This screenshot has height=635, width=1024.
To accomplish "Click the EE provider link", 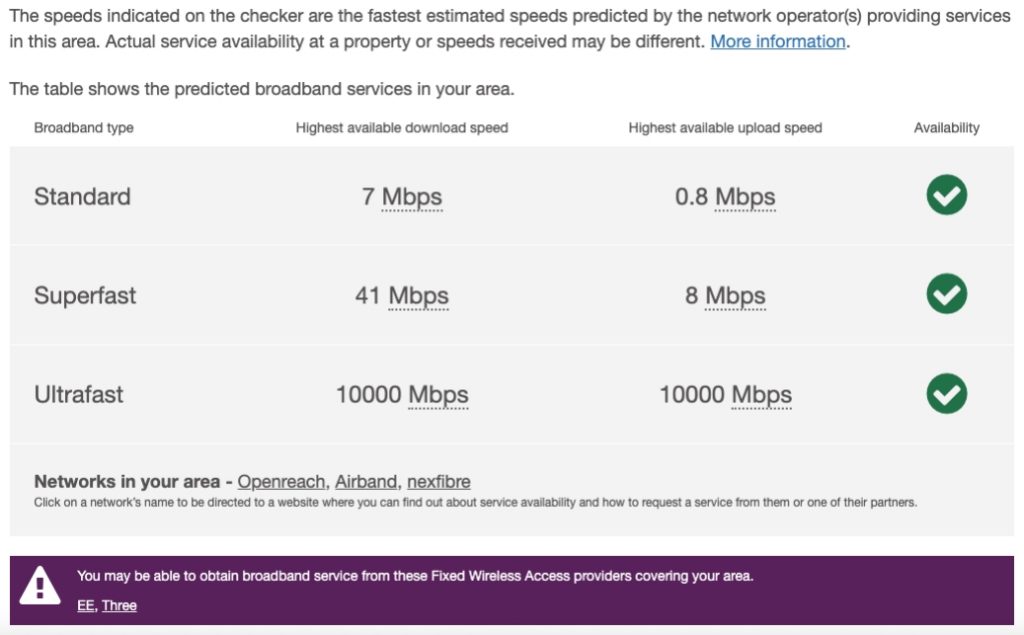I will point(85,605).
